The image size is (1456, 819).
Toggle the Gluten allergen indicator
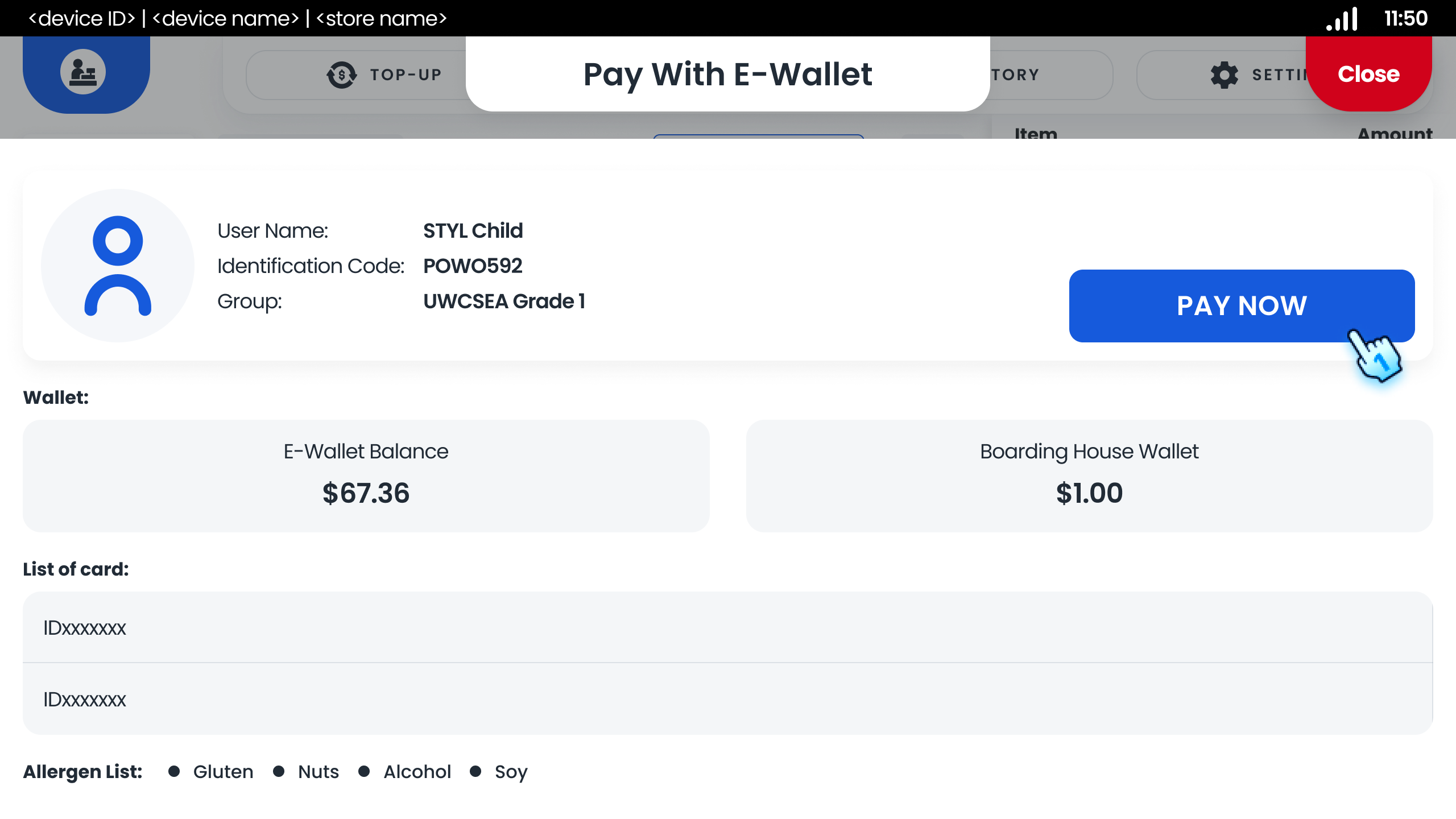[175, 771]
